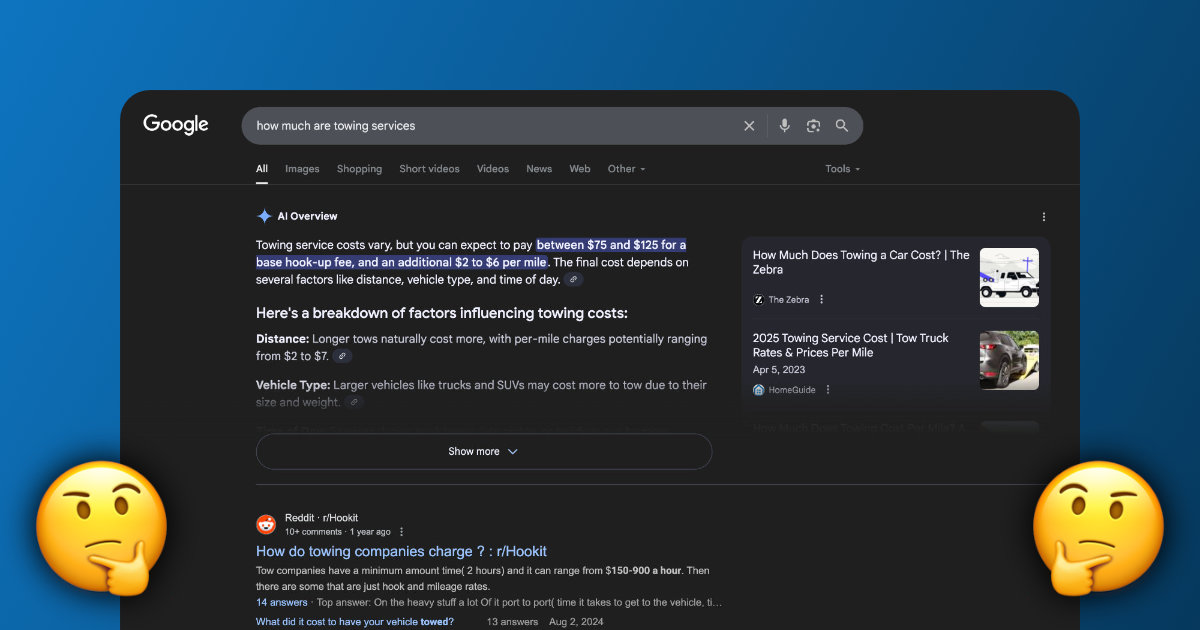Submit search with the magnifier icon

click(842, 126)
